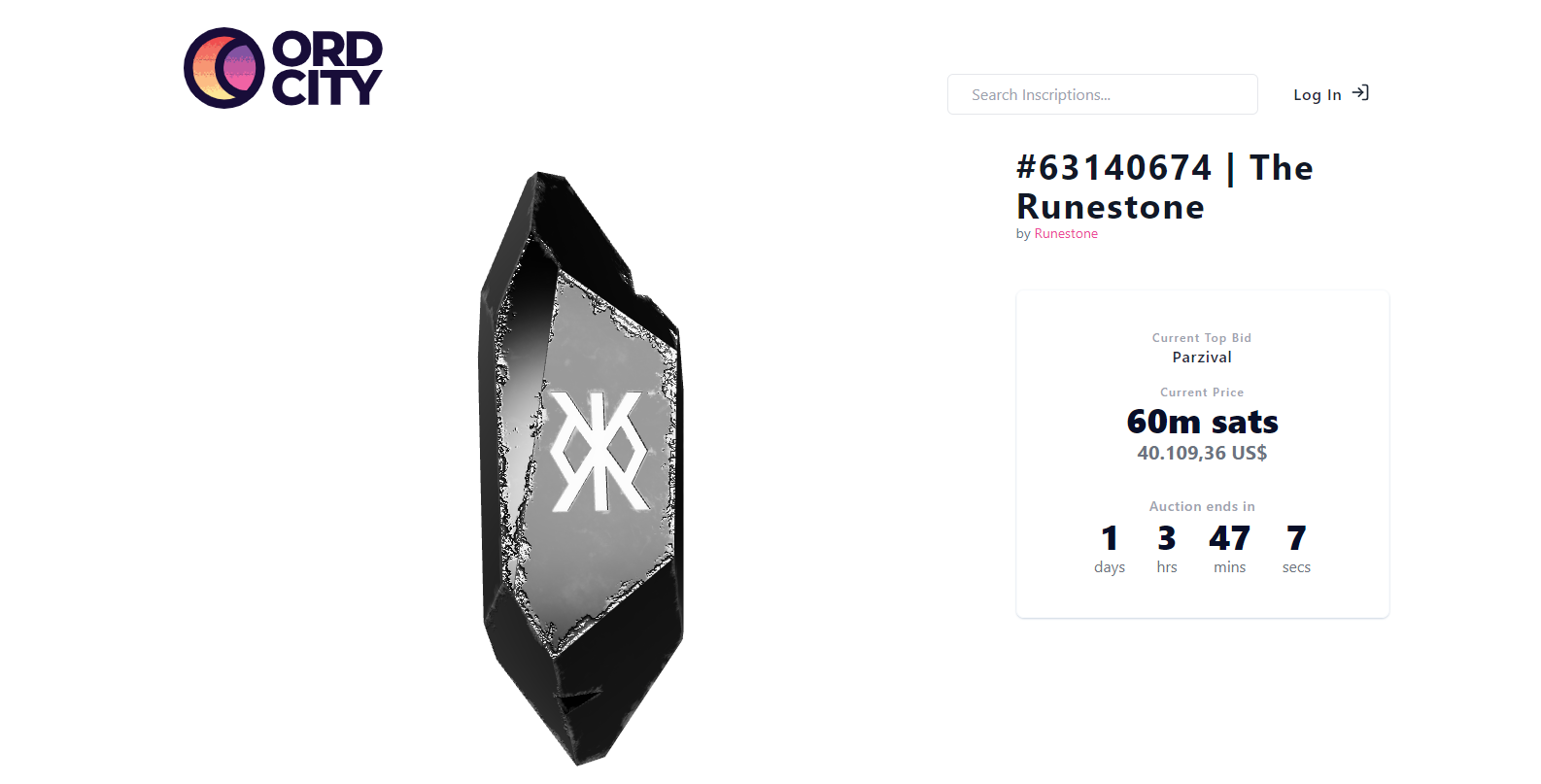This screenshot has width=1541, height=784.
Task: Click the login arrow icon
Action: 1360,93
